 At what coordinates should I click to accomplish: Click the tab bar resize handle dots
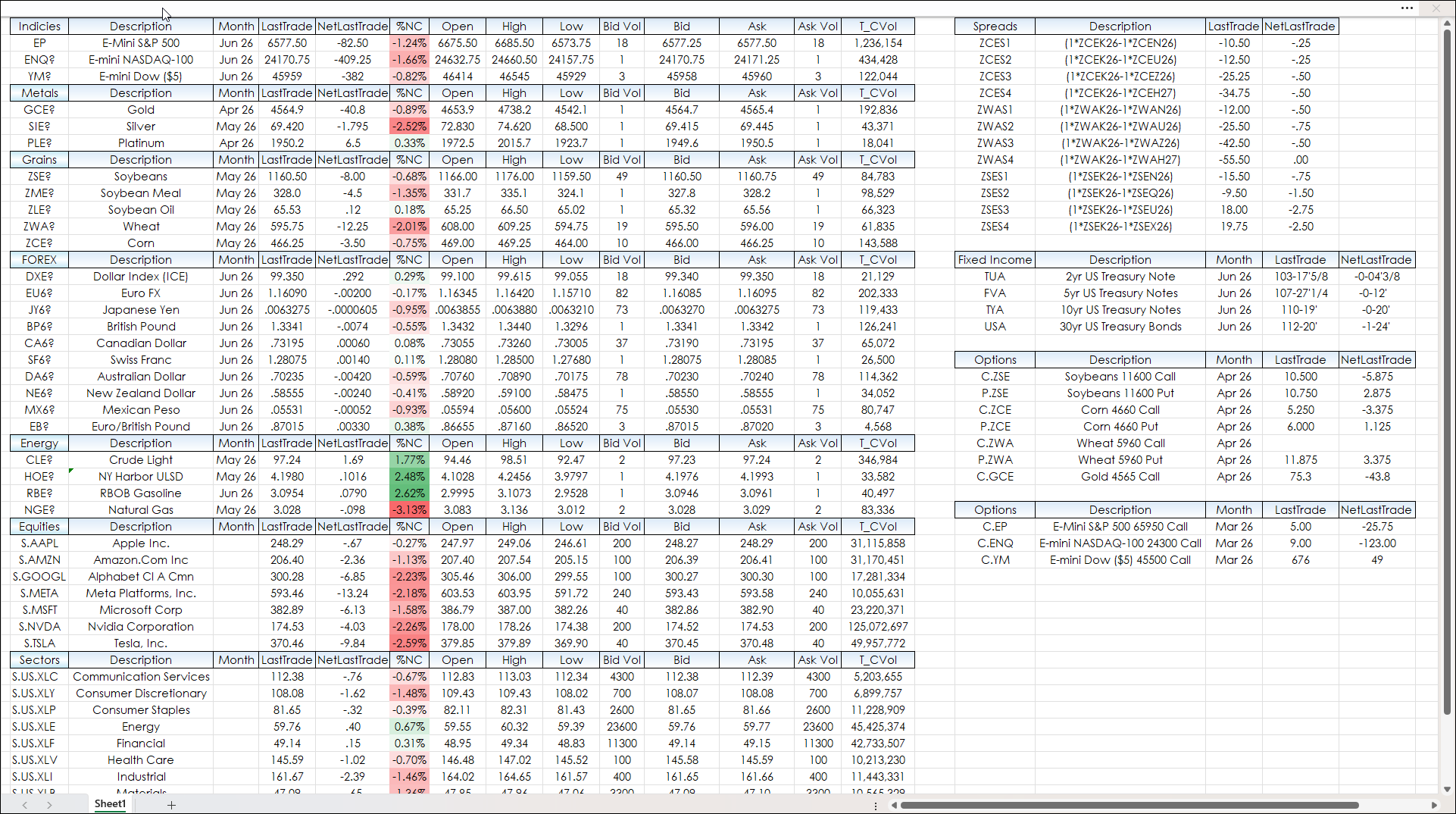point(876,806)
